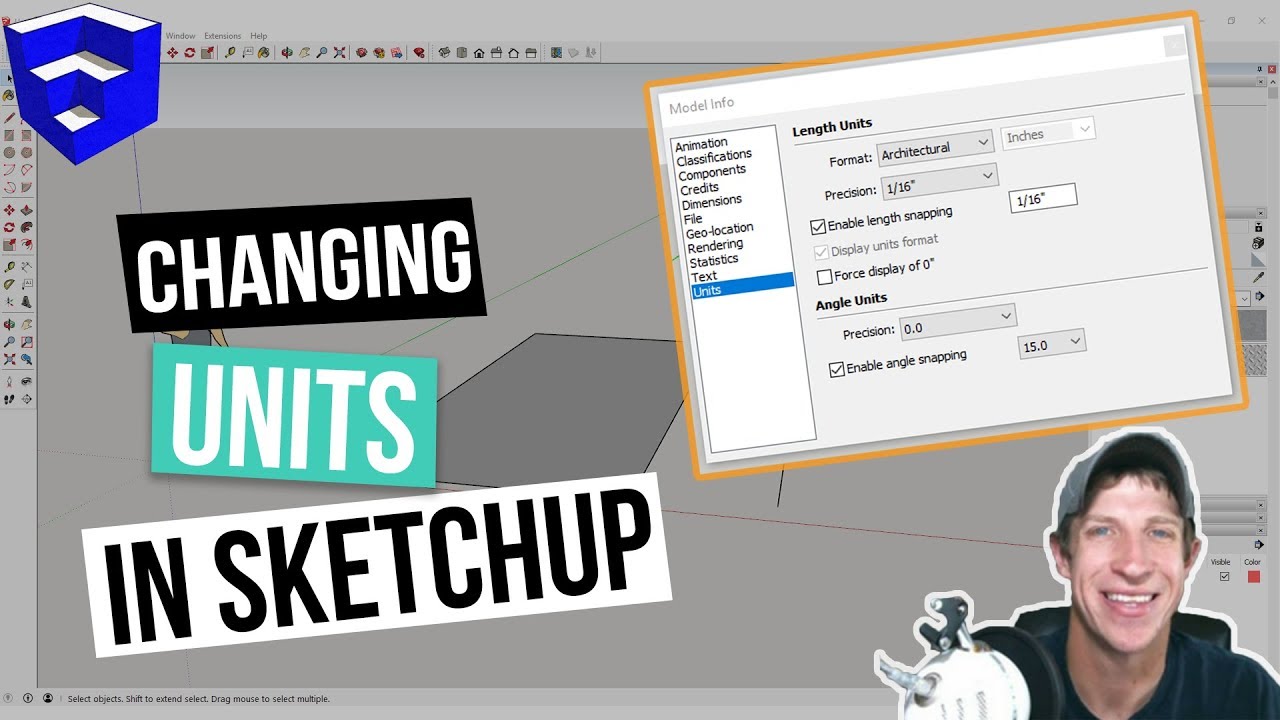Select Dimensions in the Model Info list
1280x720 pixels.
click(711, 202)
